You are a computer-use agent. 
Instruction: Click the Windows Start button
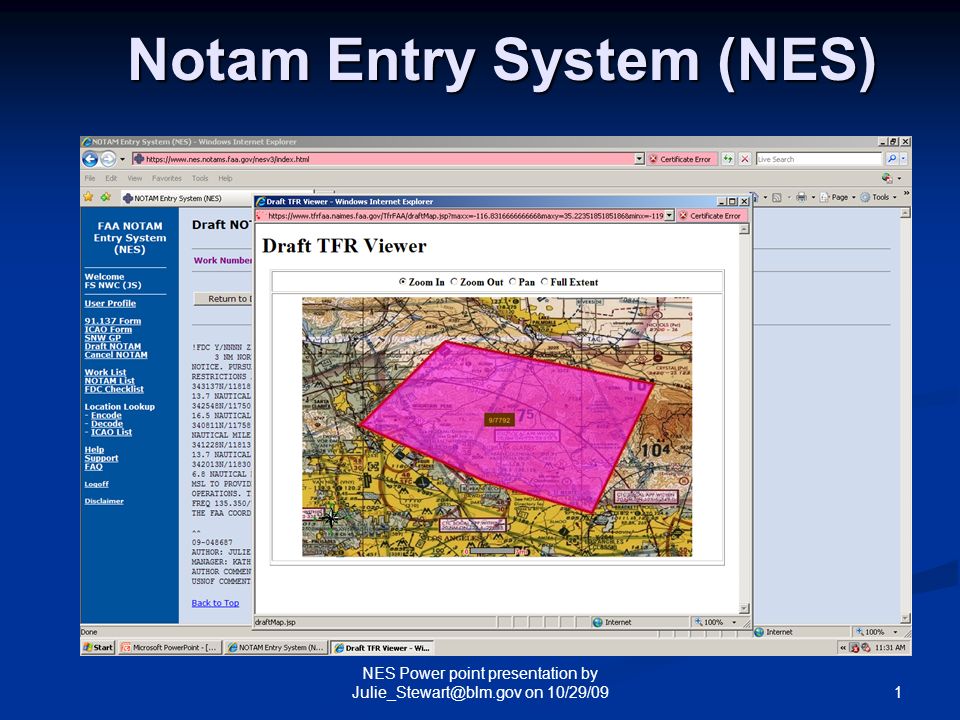click(99, 647)
